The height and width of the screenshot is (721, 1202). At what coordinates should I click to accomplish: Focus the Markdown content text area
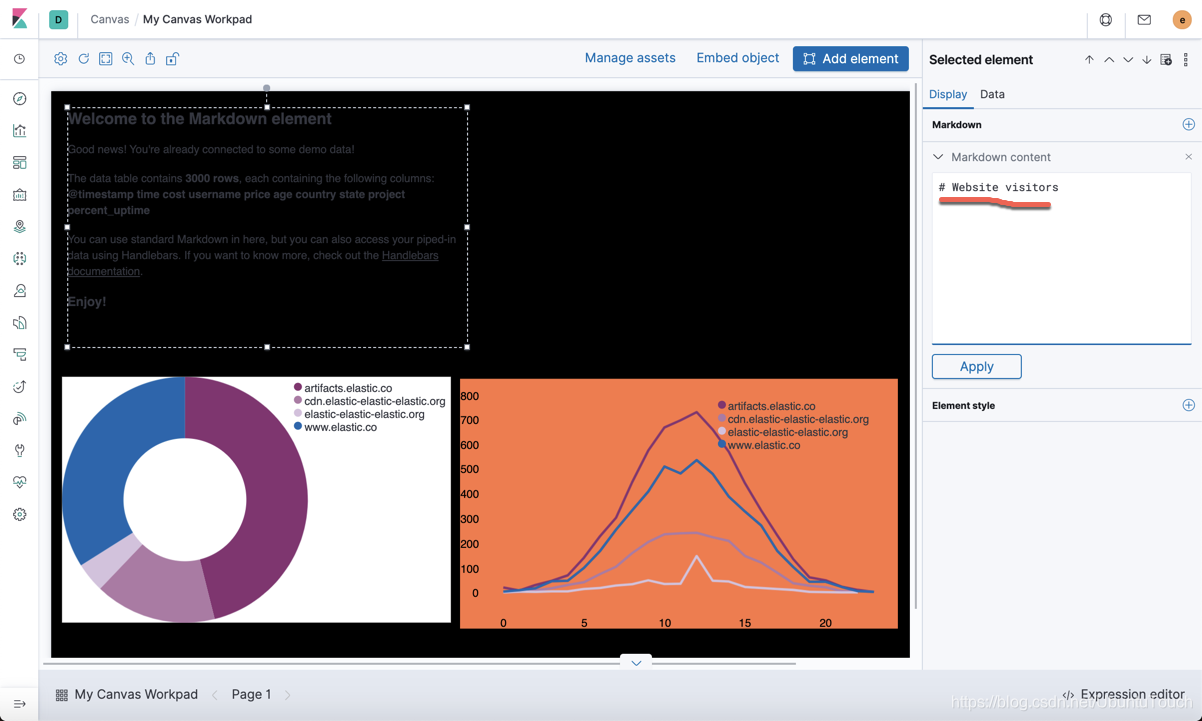click(1061, 258)
